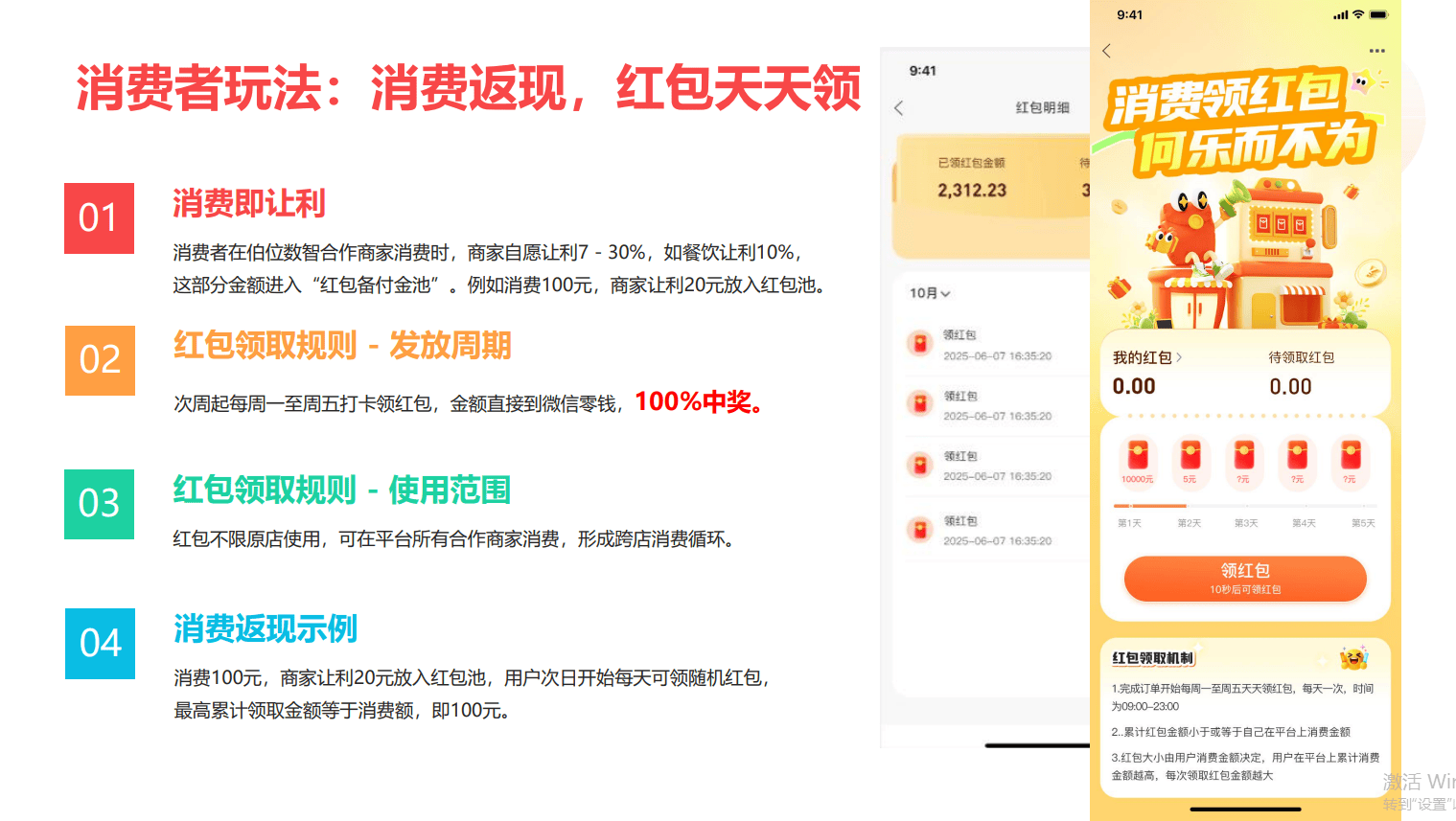Image resolution: width=1456 pixels, height=821 pixels.
Task: Select the 第2天 day label
Action: [x=1189, y=523]
